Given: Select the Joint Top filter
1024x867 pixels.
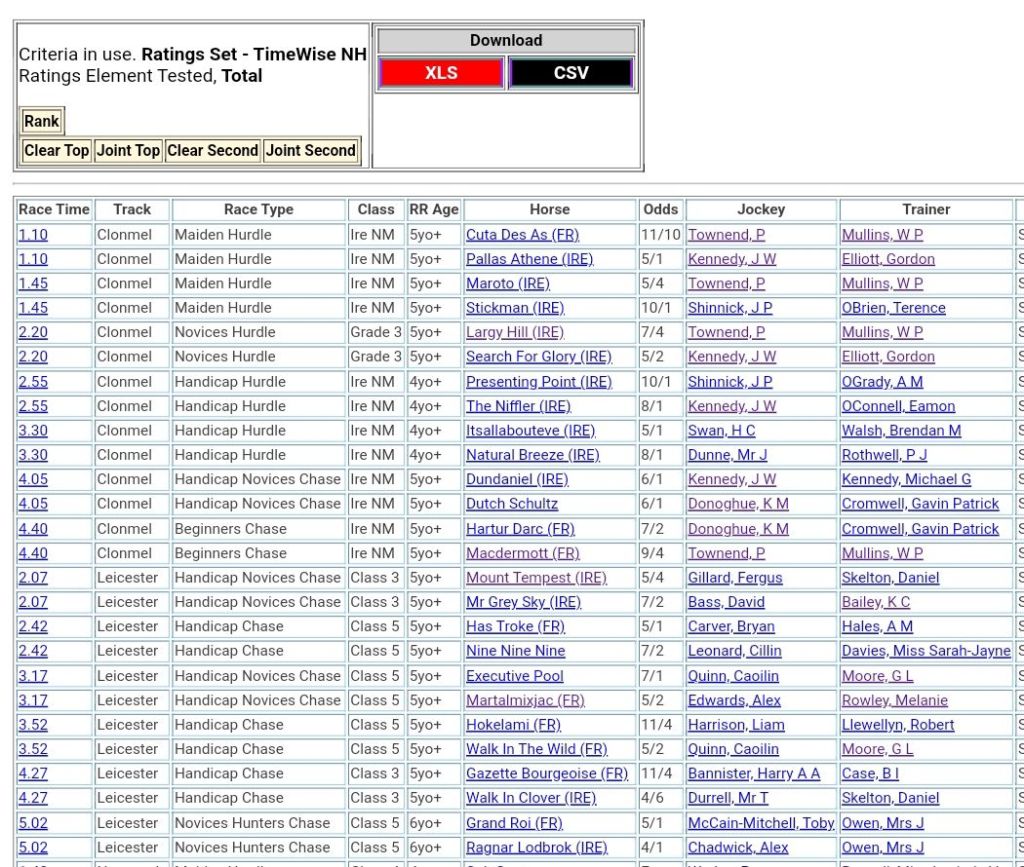Looking at the screenshot, I should coord(127,150).
